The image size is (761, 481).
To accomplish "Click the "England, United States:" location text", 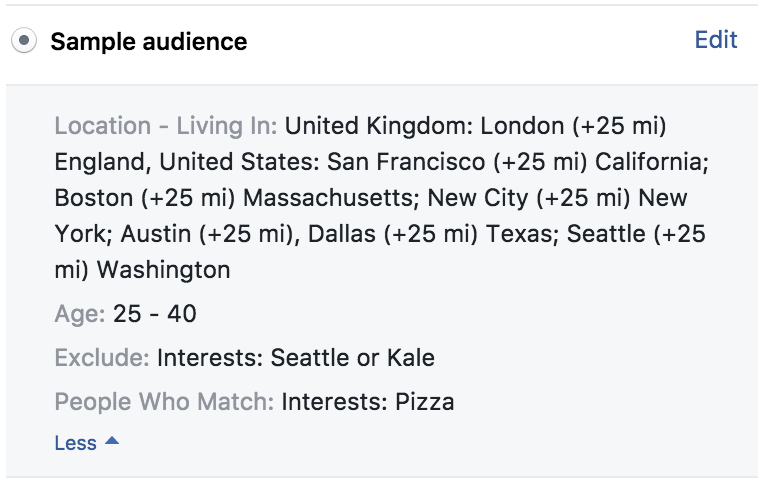I will tap(188, 162).
